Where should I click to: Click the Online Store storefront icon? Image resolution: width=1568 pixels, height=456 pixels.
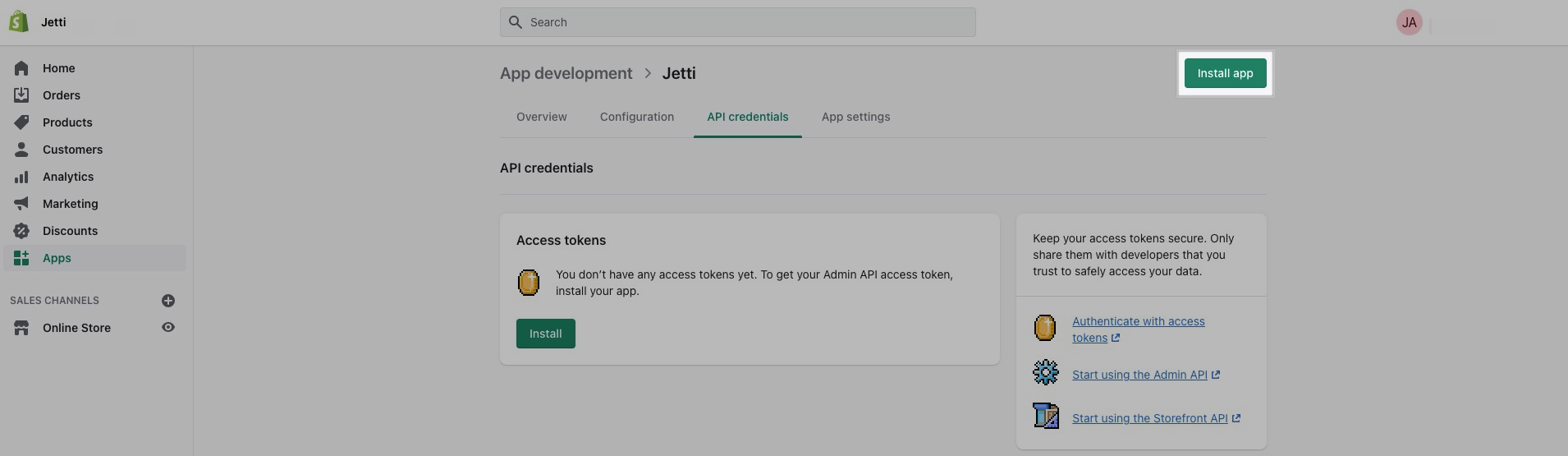coord(21,328)
